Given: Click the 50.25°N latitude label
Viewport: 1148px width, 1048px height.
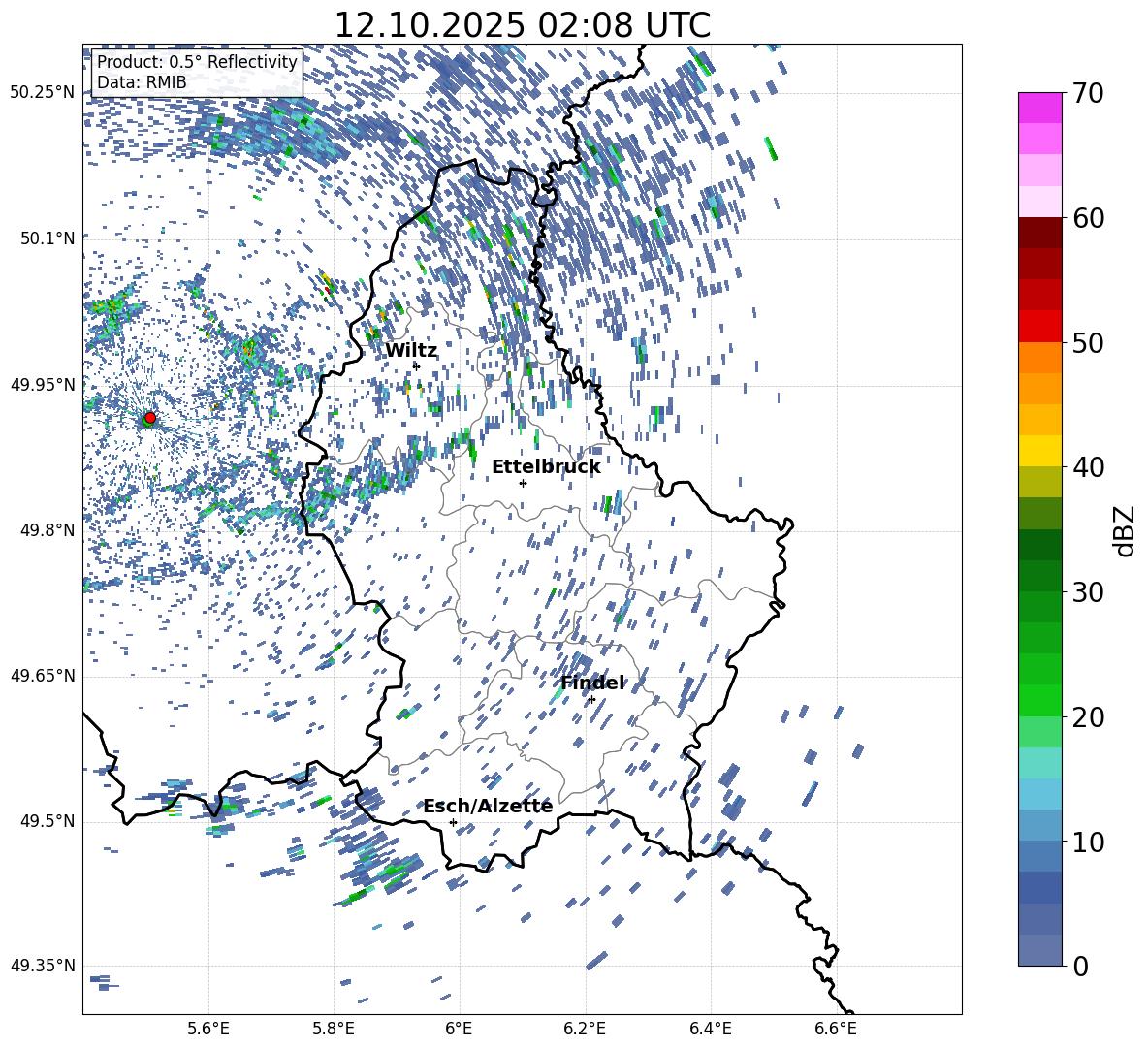Looking at the screenshot, I should (43, 93).
